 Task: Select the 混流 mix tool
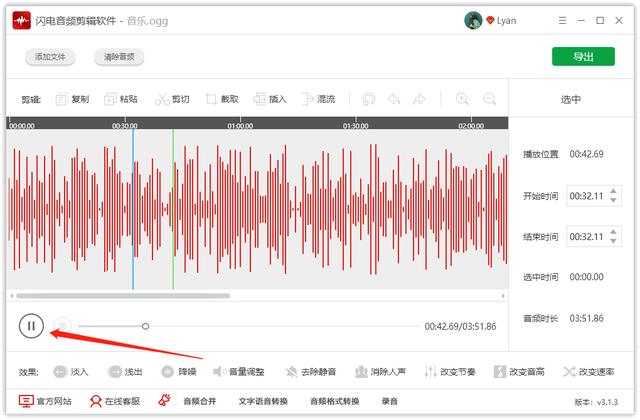tap(318, 99)
